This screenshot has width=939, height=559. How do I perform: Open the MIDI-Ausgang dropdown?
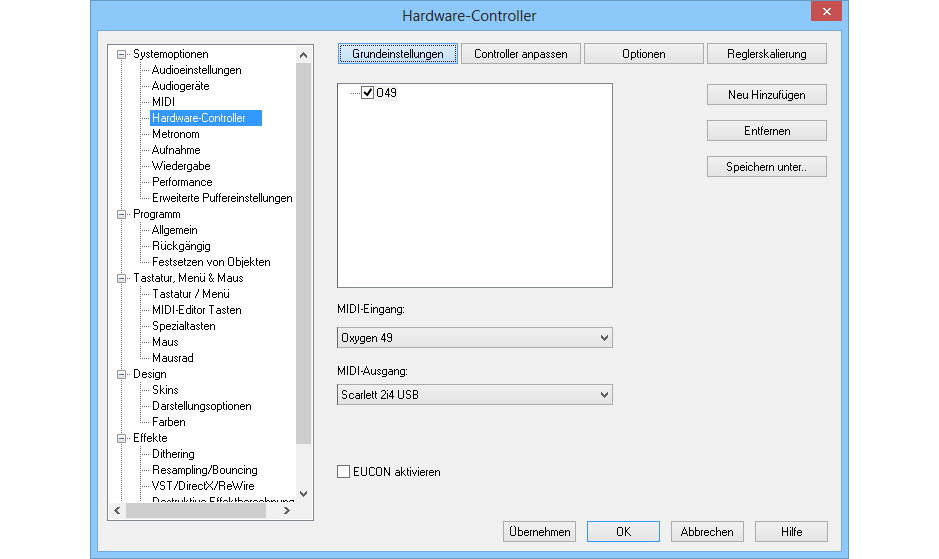click(603, 395)
